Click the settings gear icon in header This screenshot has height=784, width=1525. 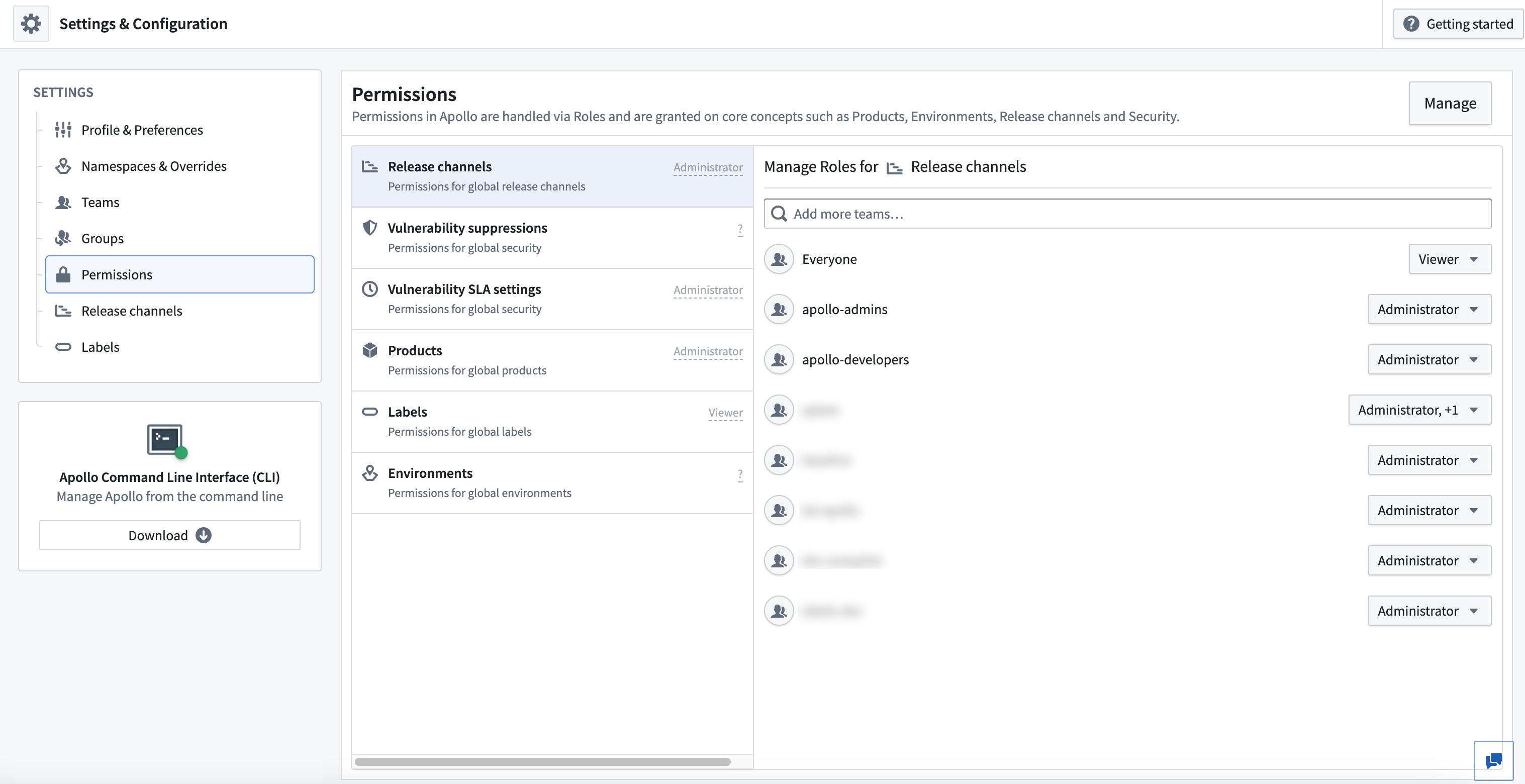click(x=31, y=24)
